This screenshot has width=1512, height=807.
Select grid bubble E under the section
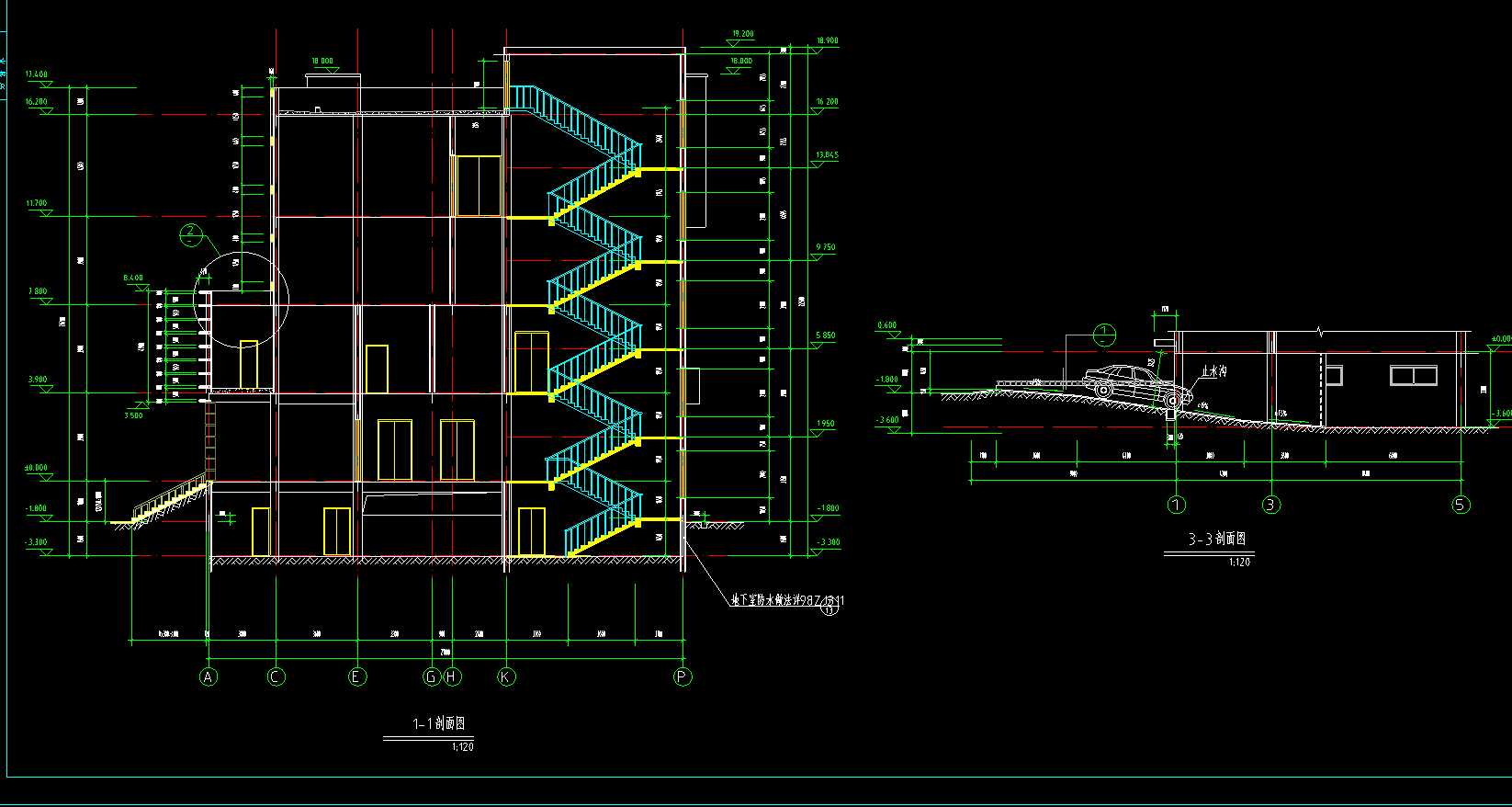coord(357,677)
